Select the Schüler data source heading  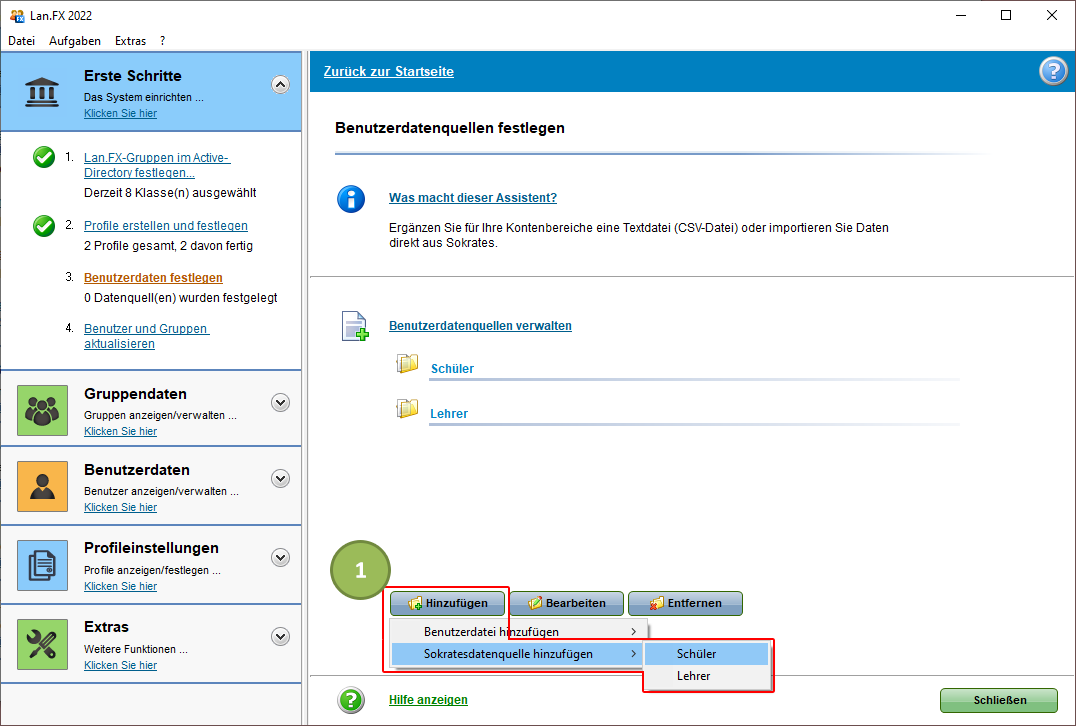452,368
